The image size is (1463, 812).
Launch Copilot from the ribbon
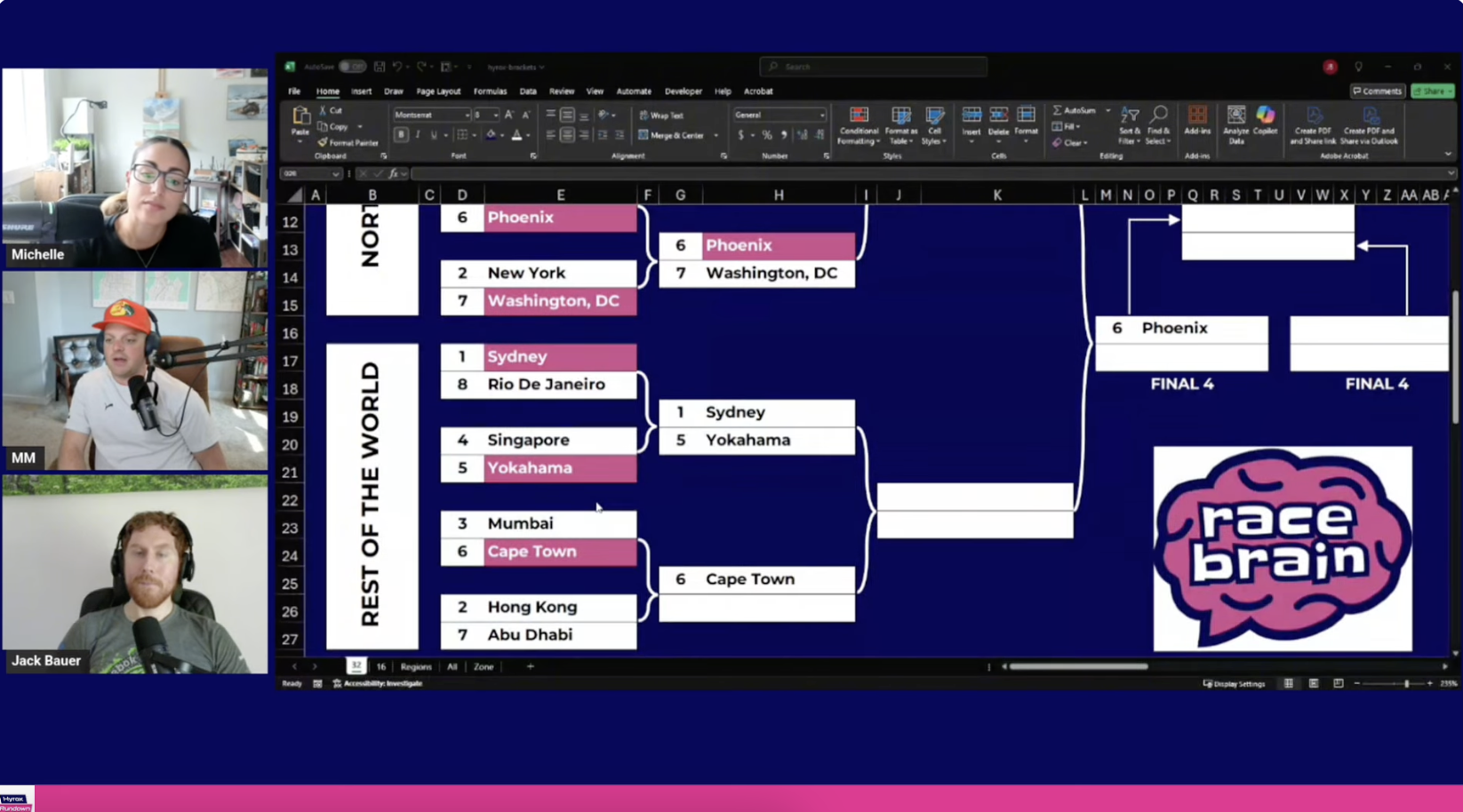pyautogui.click(x=1266, y=121)
